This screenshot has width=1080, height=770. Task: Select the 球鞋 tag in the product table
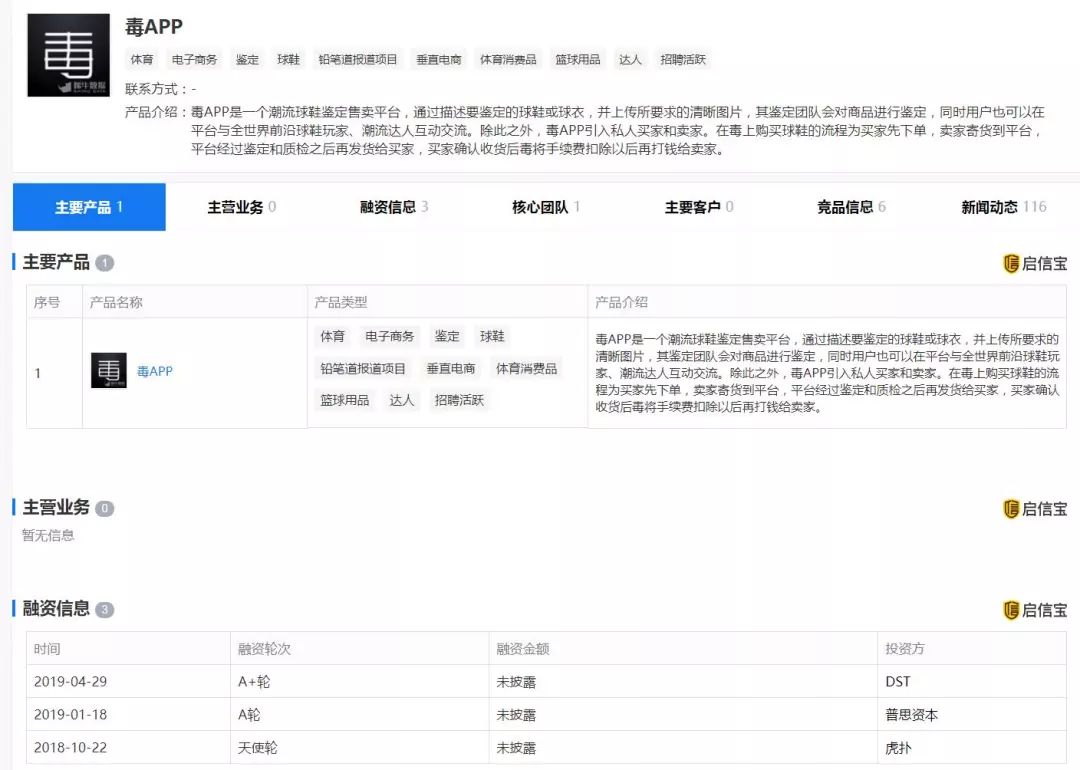[492, 337]
